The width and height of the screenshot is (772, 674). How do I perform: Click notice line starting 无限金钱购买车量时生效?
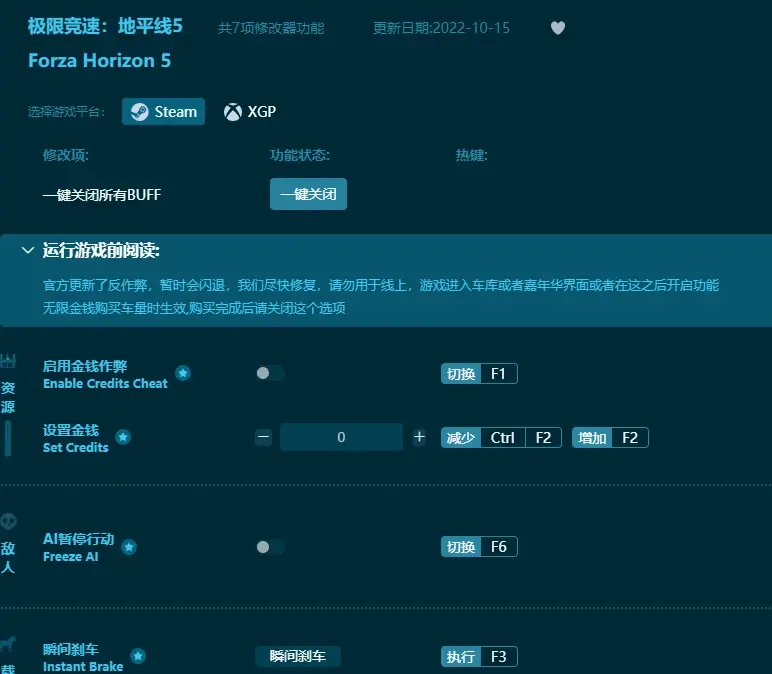[x=194, y=308]
